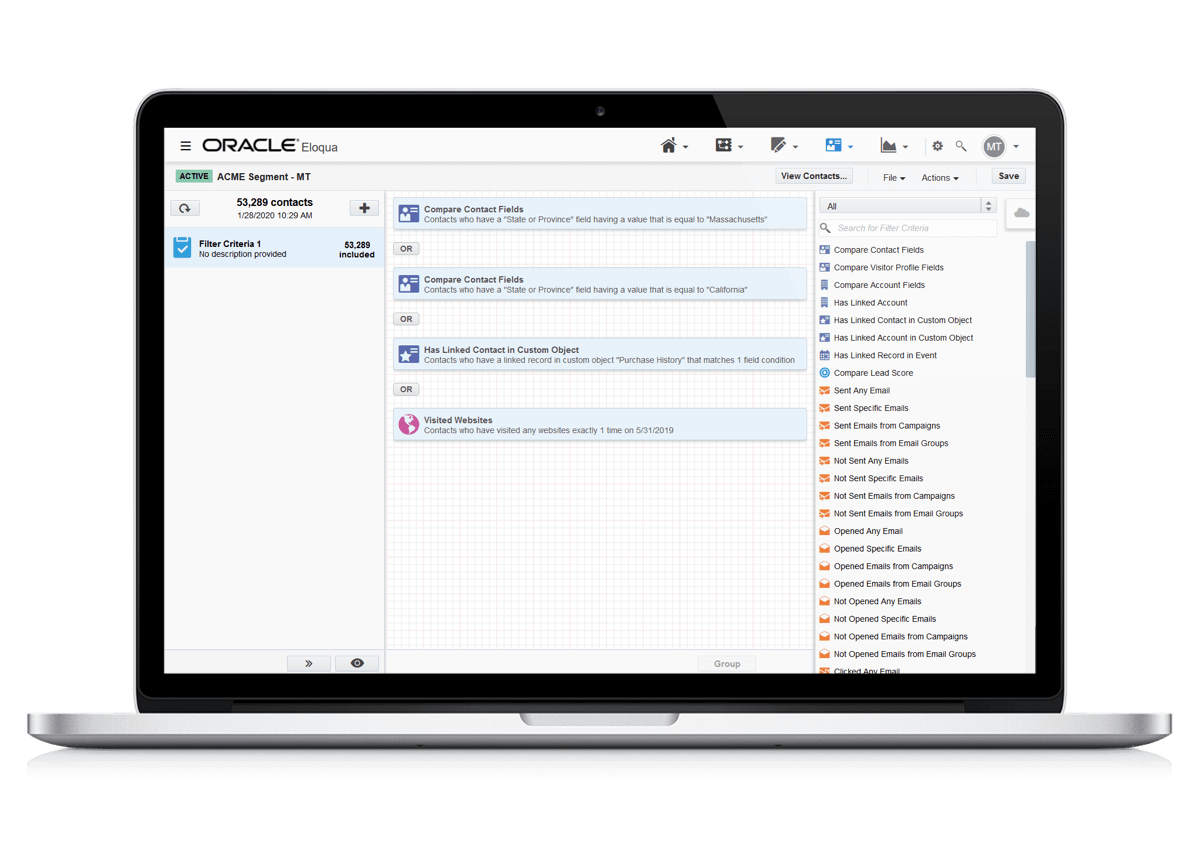Expand Home menu dropdown arrow
The image size is (1200, 848).
tap(685, 148)
